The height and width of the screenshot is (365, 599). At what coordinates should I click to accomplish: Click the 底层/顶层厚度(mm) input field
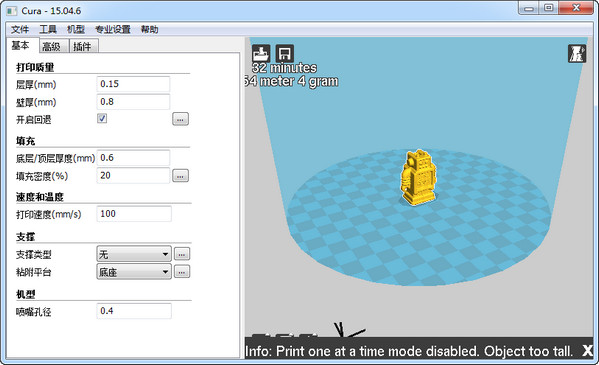pos(133,158)
